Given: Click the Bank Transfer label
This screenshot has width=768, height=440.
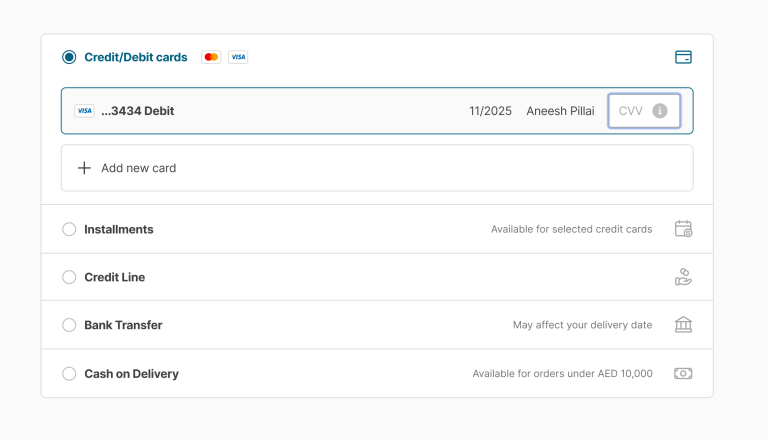Looking at the screenshot, I should (123, 325).
